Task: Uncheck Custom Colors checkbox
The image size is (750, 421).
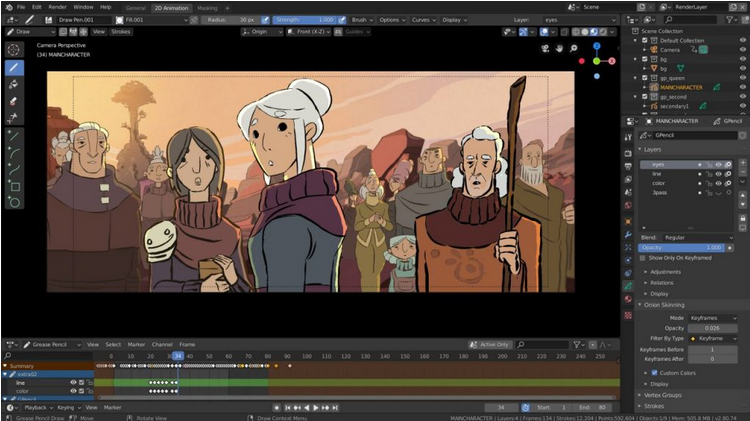Action: coord(654,373)
